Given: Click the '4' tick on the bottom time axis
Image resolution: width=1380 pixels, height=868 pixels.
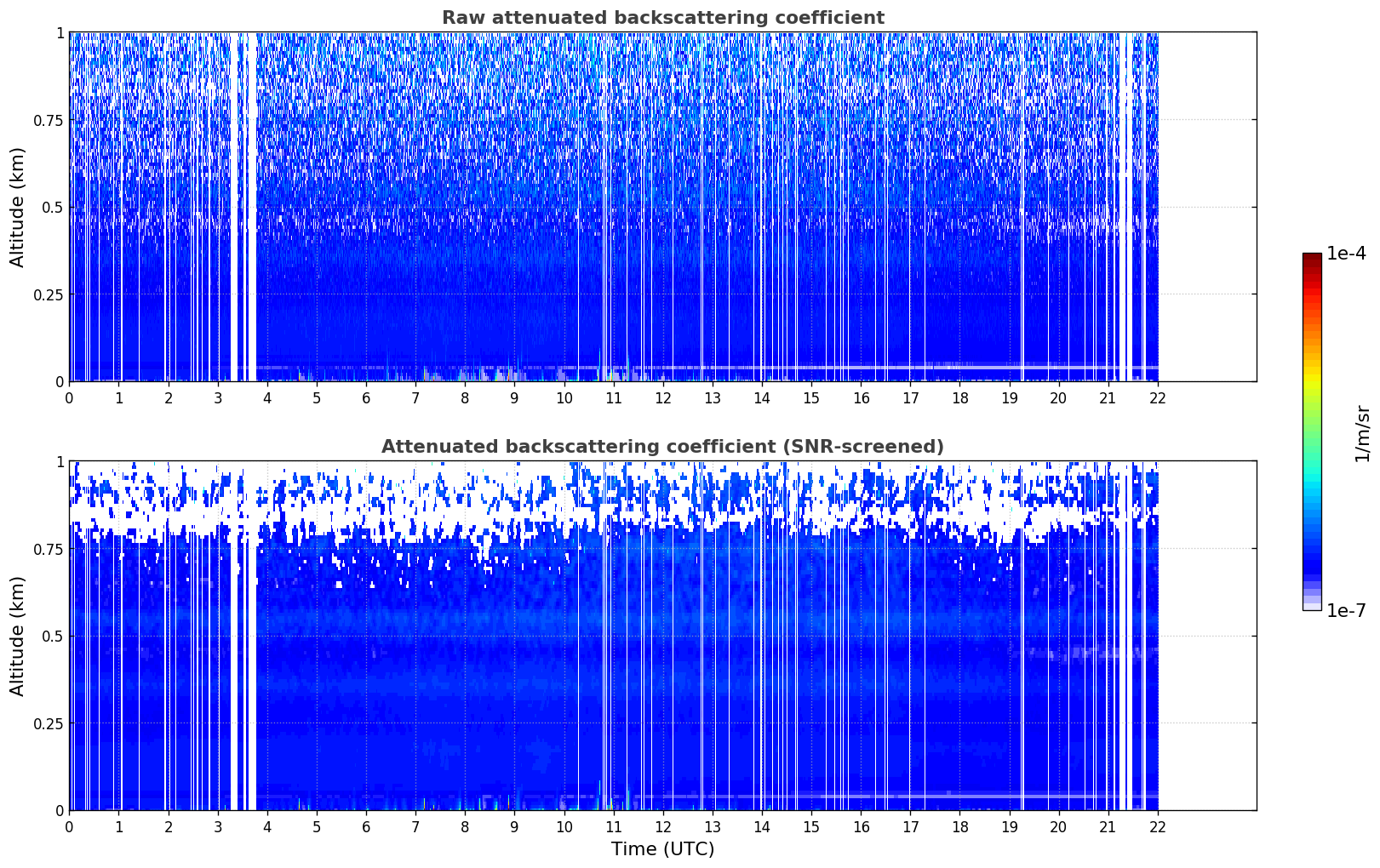Looking at the screenshot, I should pyautogui.click(x=267, y=826).
